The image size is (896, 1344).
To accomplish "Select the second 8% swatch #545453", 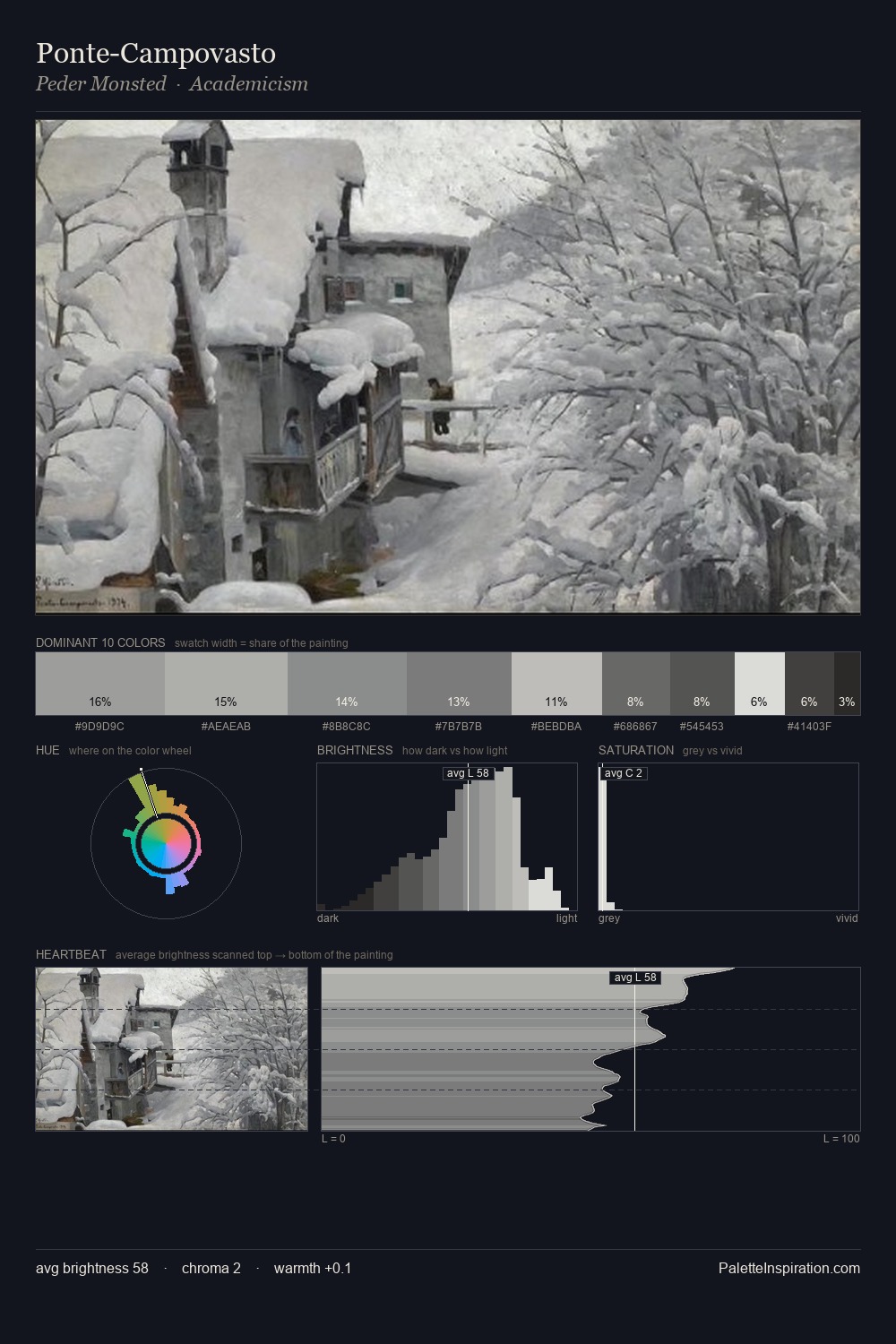I will tap(702, 684).
